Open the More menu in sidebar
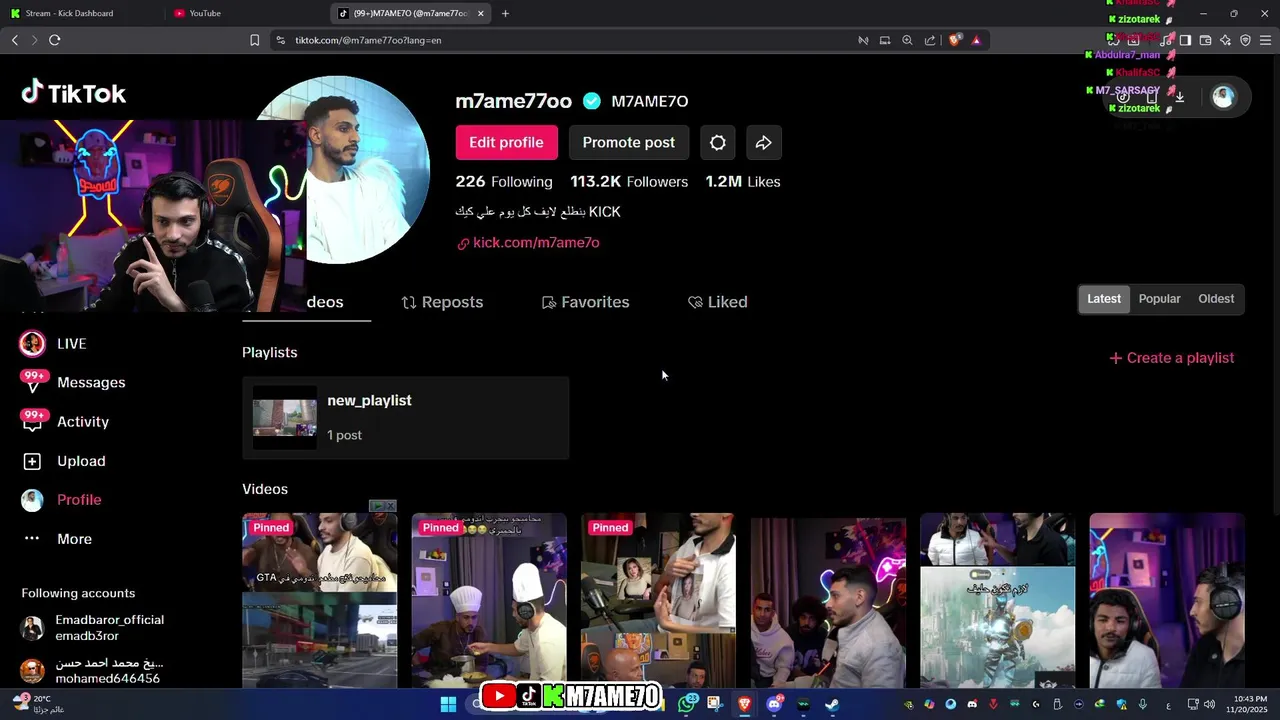Image resolution: width=1280 pixels, height=720 pixels. tap(58, 539)
